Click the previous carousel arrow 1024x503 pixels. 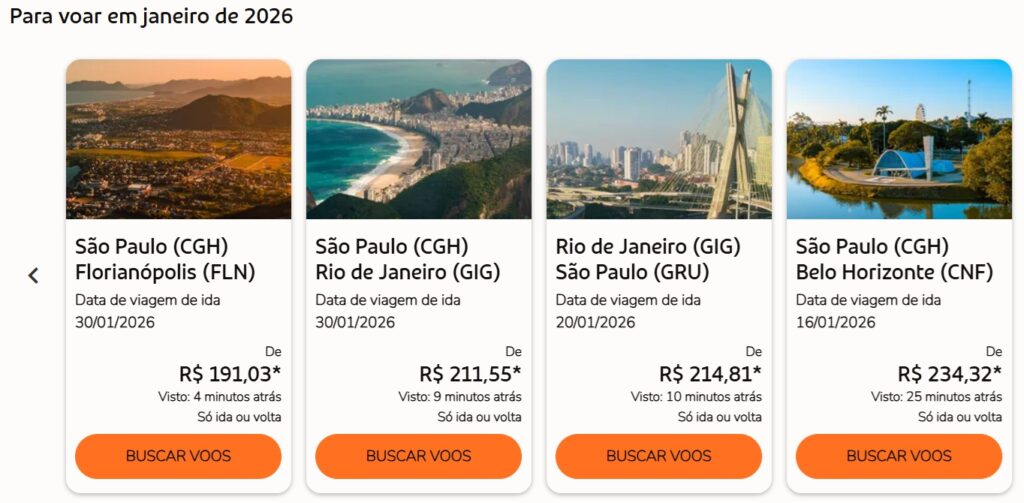point(33,275)
